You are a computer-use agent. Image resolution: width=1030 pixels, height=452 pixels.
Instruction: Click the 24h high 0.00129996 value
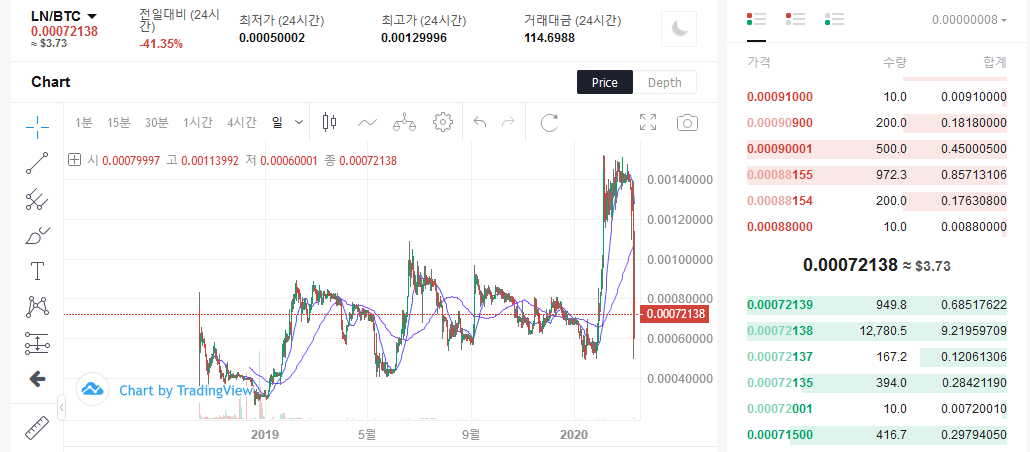pyautogui.click(x=414, y=38)
